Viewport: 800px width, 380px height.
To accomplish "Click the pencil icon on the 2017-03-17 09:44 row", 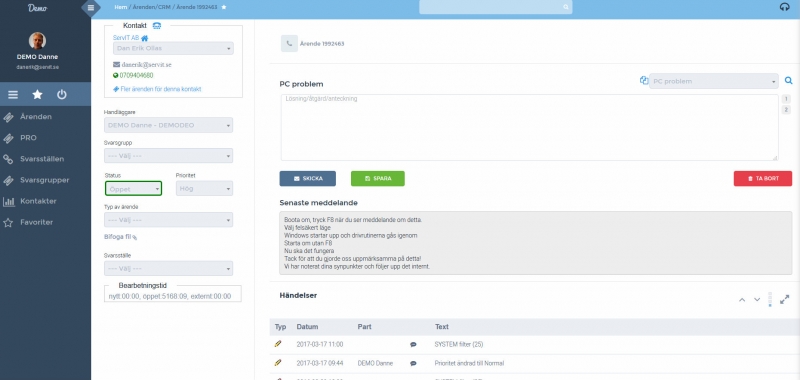I will (x=278, y=363).
